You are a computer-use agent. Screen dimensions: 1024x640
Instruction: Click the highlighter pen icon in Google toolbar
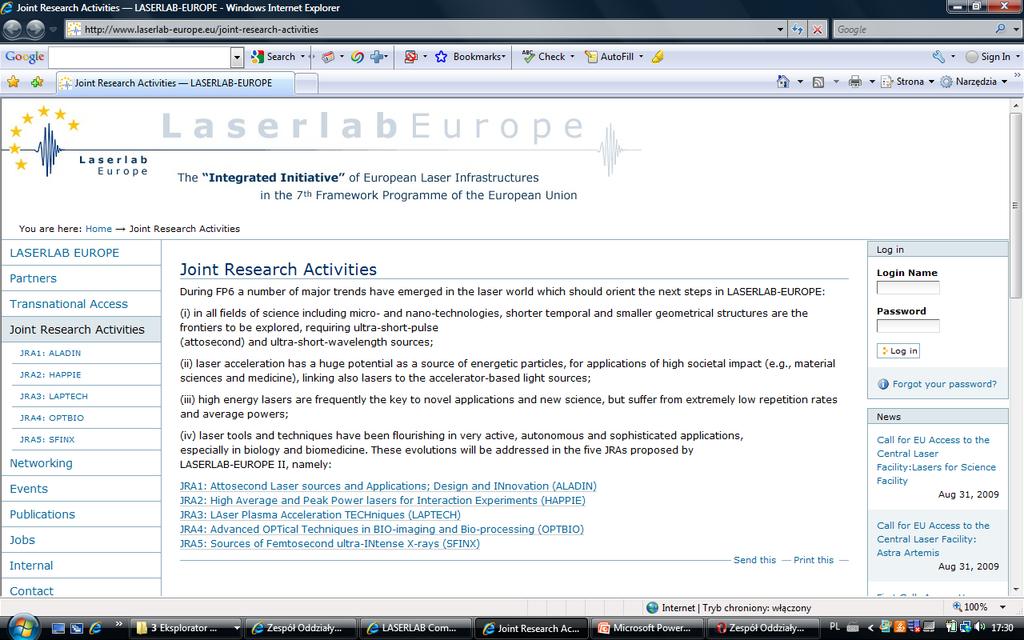(x=658, y=57)
